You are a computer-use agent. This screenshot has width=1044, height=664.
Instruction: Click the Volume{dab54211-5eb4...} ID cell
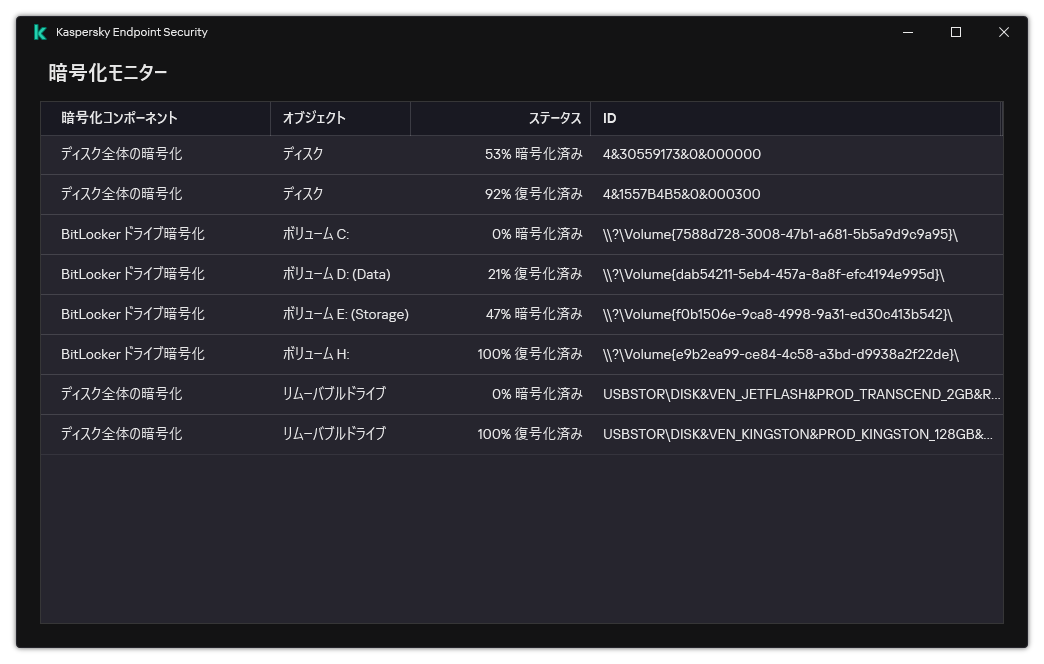click(774, 274)
